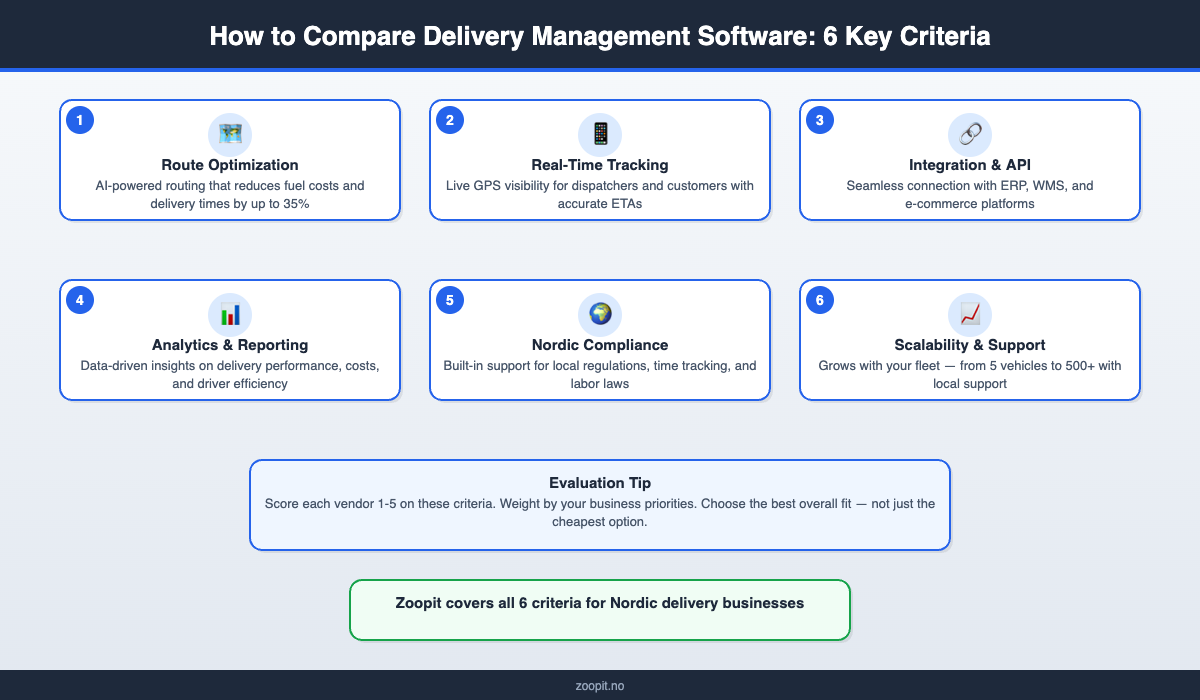This screenshot has width=1200, height=700.
Task: Select the number 5 badge on Nordic Compliance
Action: tap(450, 299)
